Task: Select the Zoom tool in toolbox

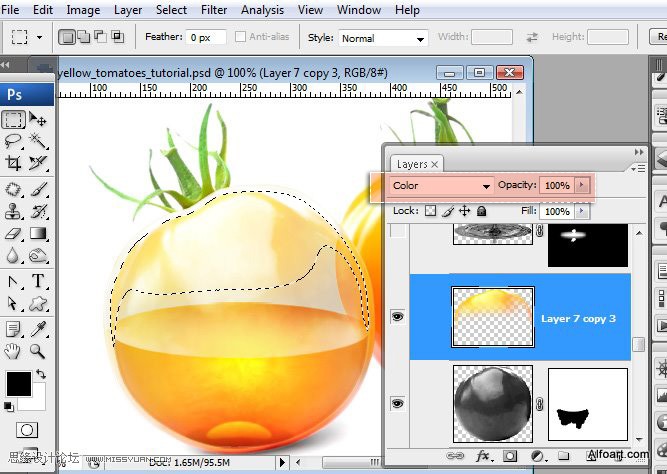Action: tap(38, 351)
